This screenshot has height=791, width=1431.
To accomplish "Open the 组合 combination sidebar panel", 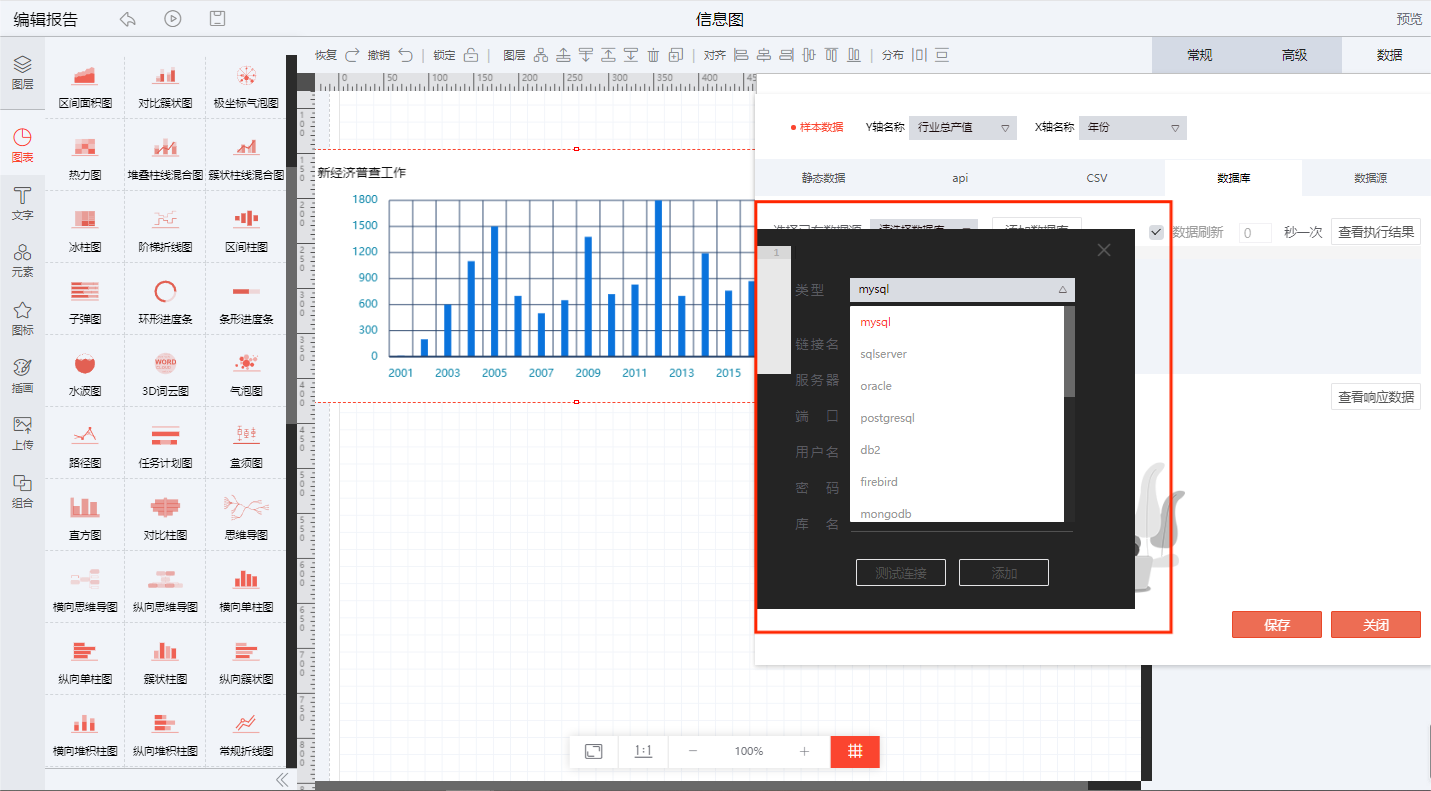I will (22, 492).
